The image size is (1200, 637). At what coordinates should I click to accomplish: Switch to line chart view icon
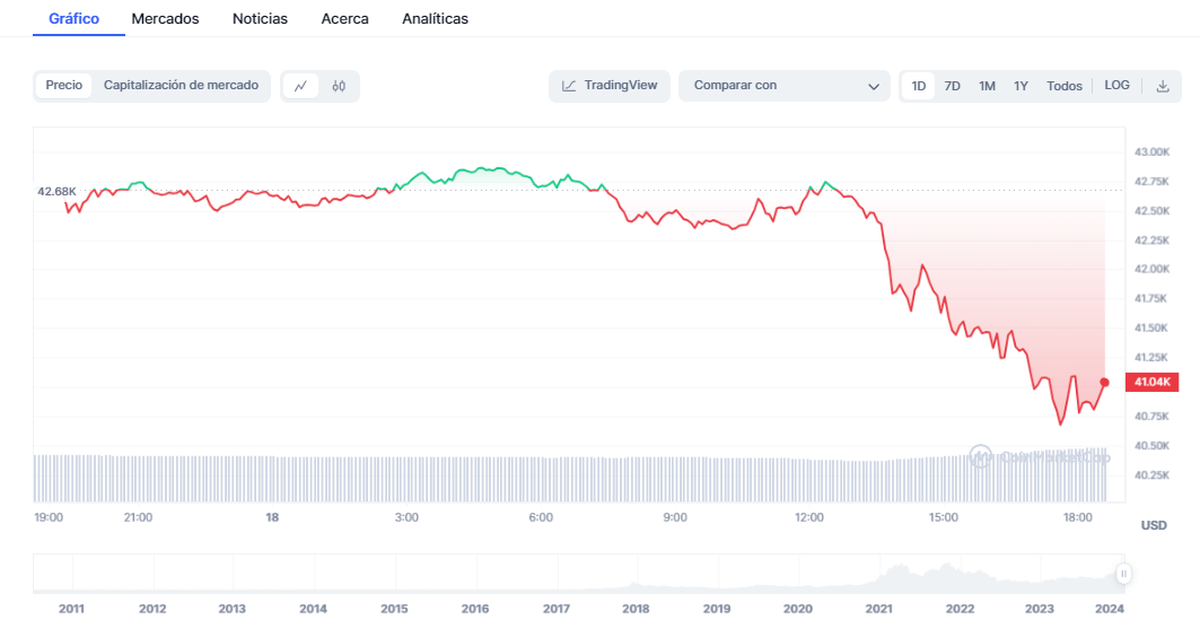coord(300,86)
